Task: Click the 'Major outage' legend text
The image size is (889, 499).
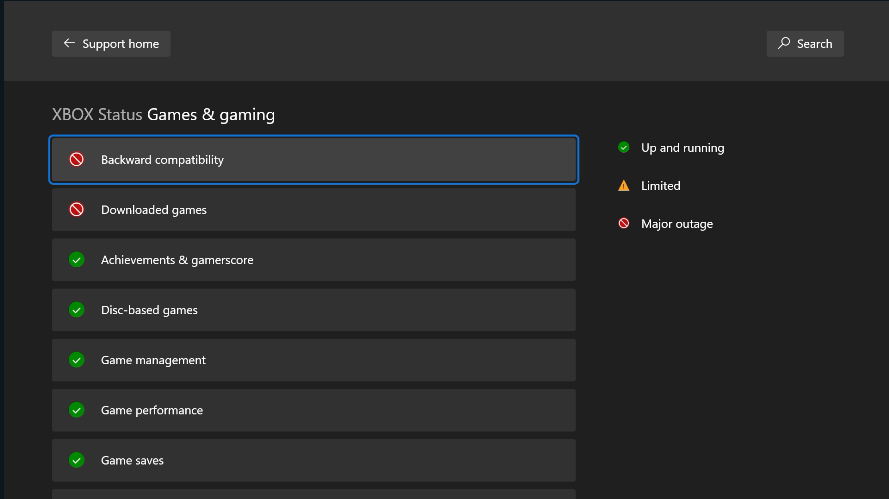Action: [677, 224]
